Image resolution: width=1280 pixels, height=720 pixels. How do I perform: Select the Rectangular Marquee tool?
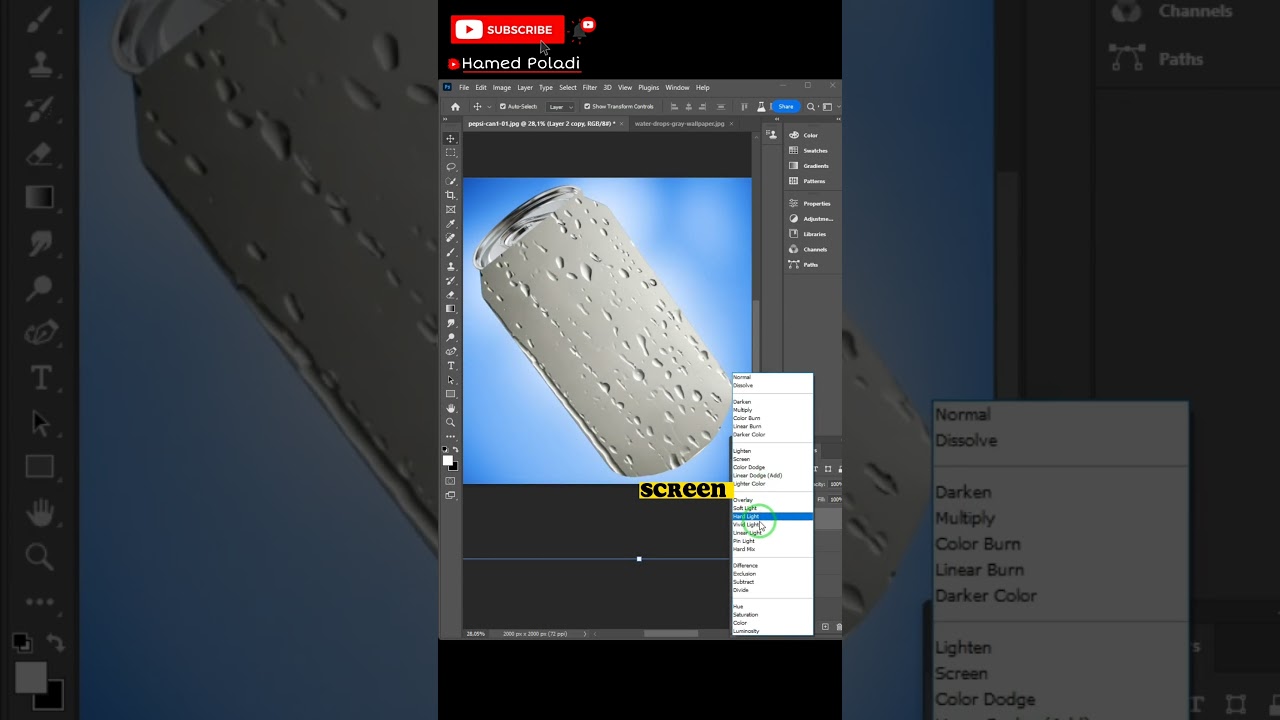click(451, 153)
